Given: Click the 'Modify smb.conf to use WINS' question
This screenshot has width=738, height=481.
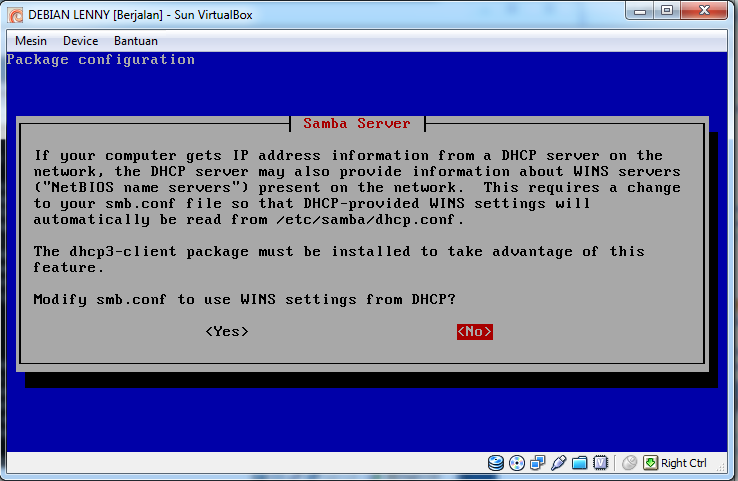Looking at the screenshot, I should click(245, 300).
